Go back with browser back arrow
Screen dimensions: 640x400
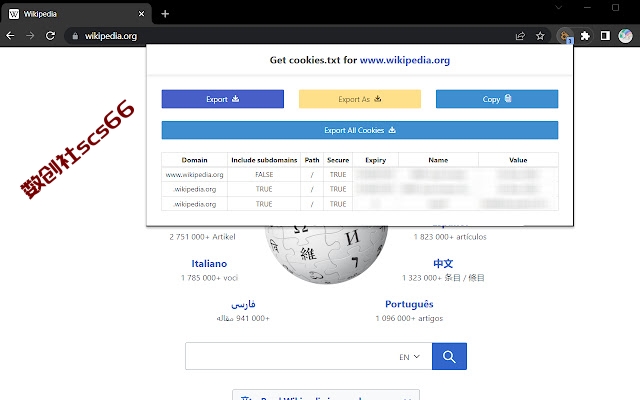(x=10, y=36)
